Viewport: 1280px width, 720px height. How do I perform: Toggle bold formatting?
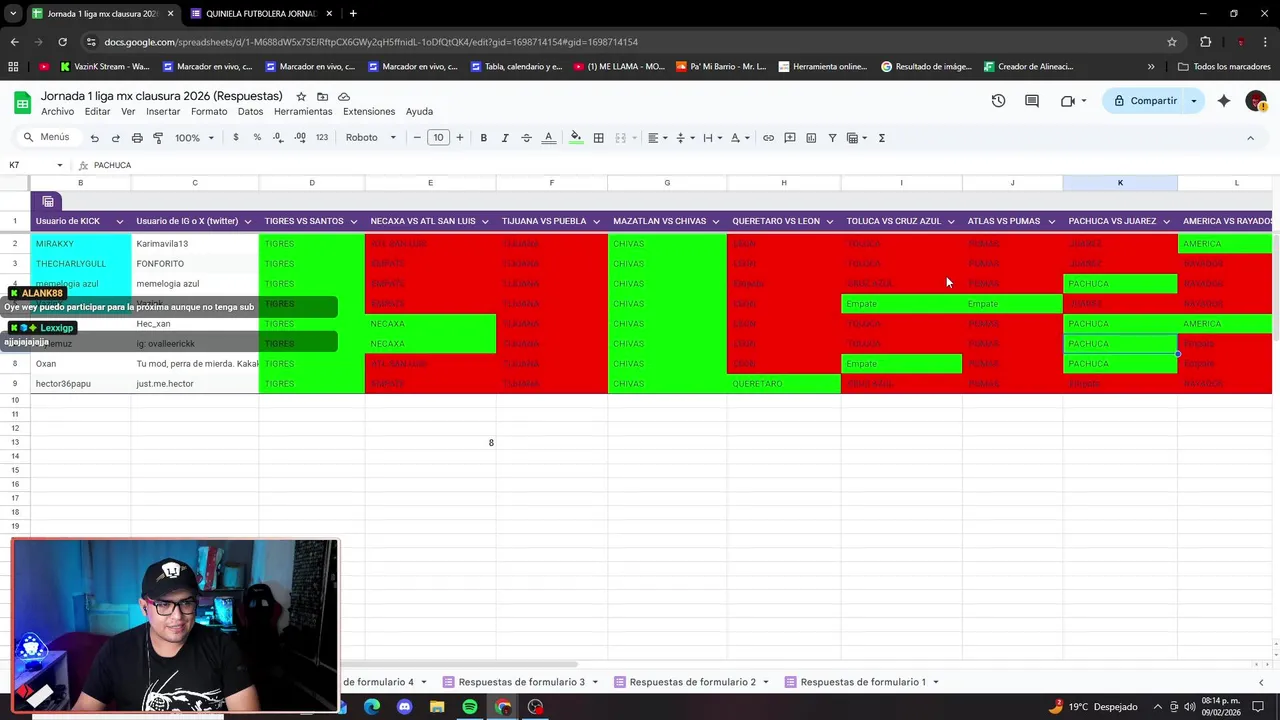point(483,138)
